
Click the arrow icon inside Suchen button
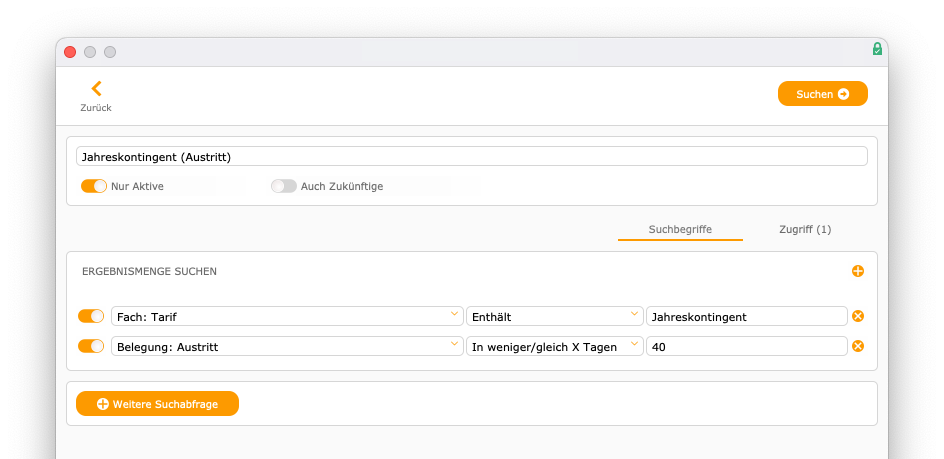(x=843, y=94)
